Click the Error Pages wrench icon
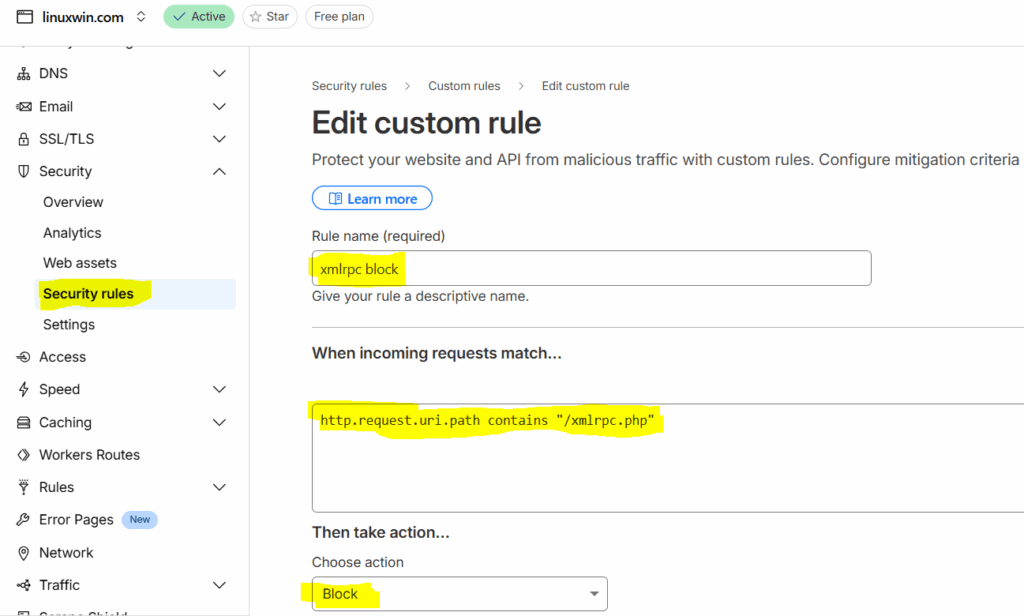This screenshot has height=616, width=1024. (x=24, y=520)
